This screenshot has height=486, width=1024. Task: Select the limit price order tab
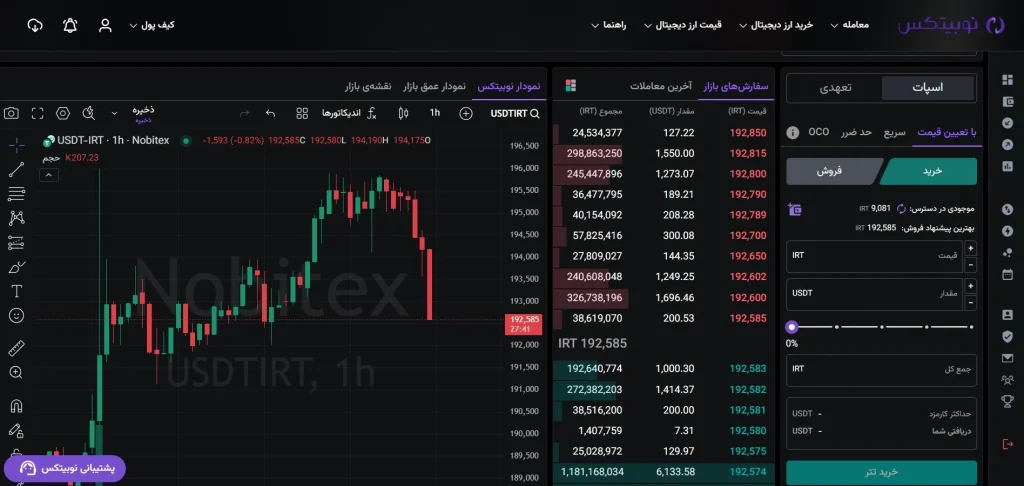coord(947,132)
